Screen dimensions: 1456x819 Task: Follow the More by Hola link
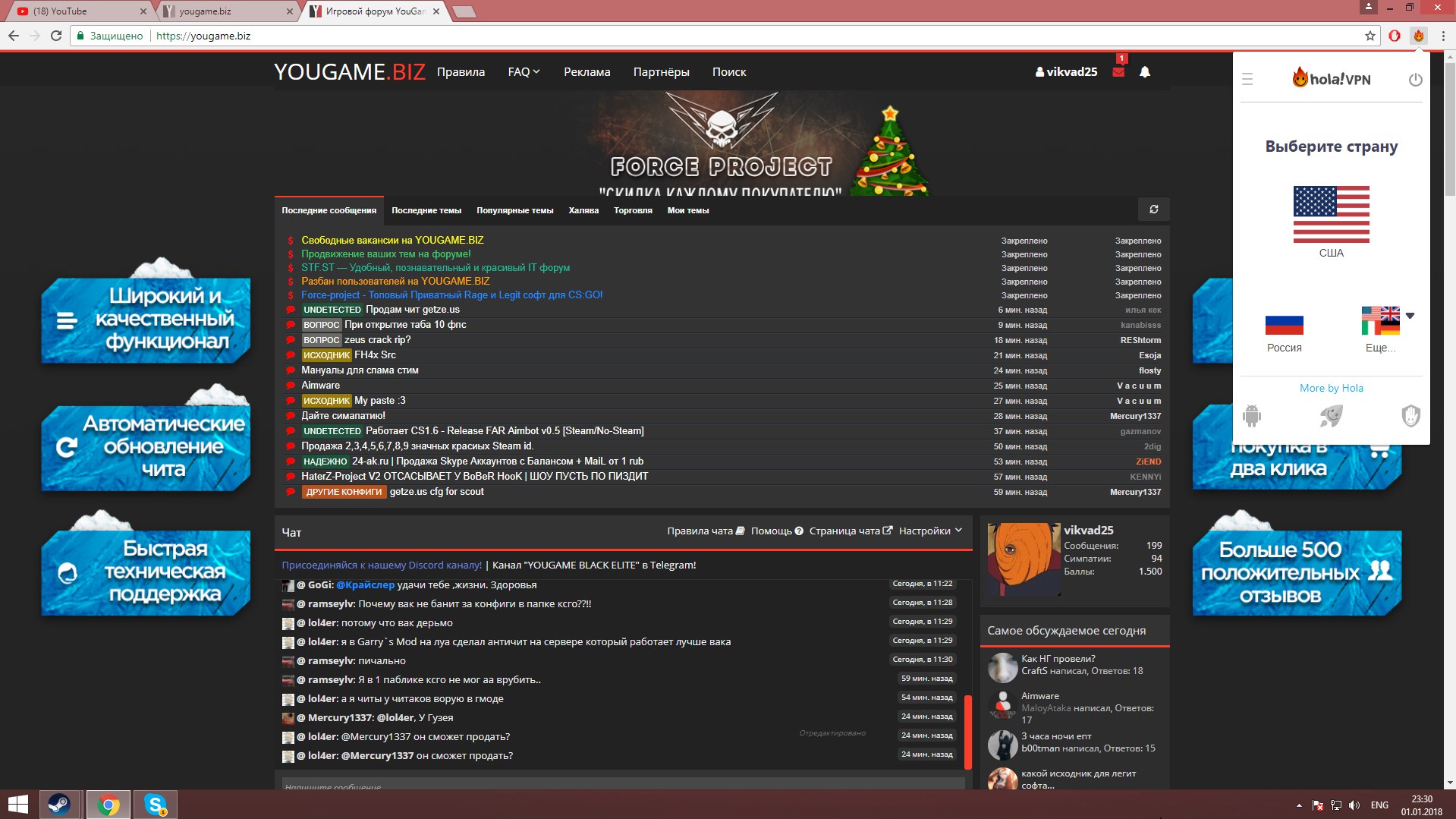click(1331, 388)
